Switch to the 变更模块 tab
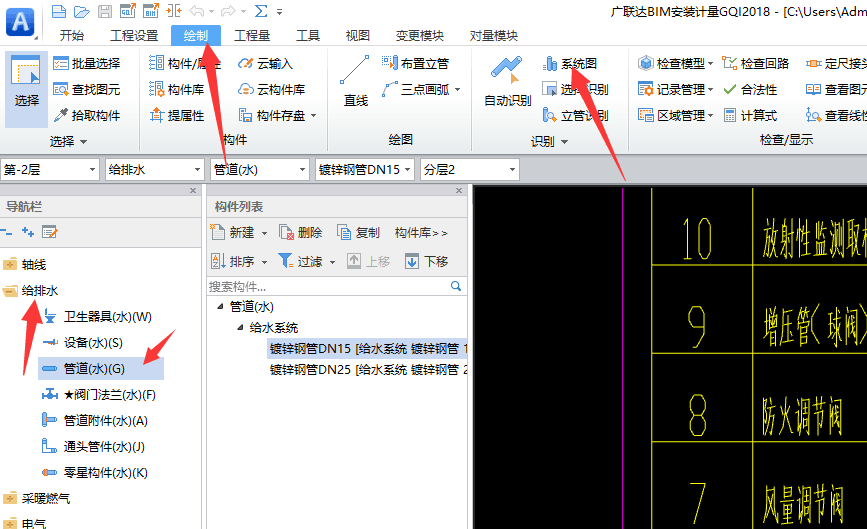The image size is (867, 529). (x=420, y=36)
